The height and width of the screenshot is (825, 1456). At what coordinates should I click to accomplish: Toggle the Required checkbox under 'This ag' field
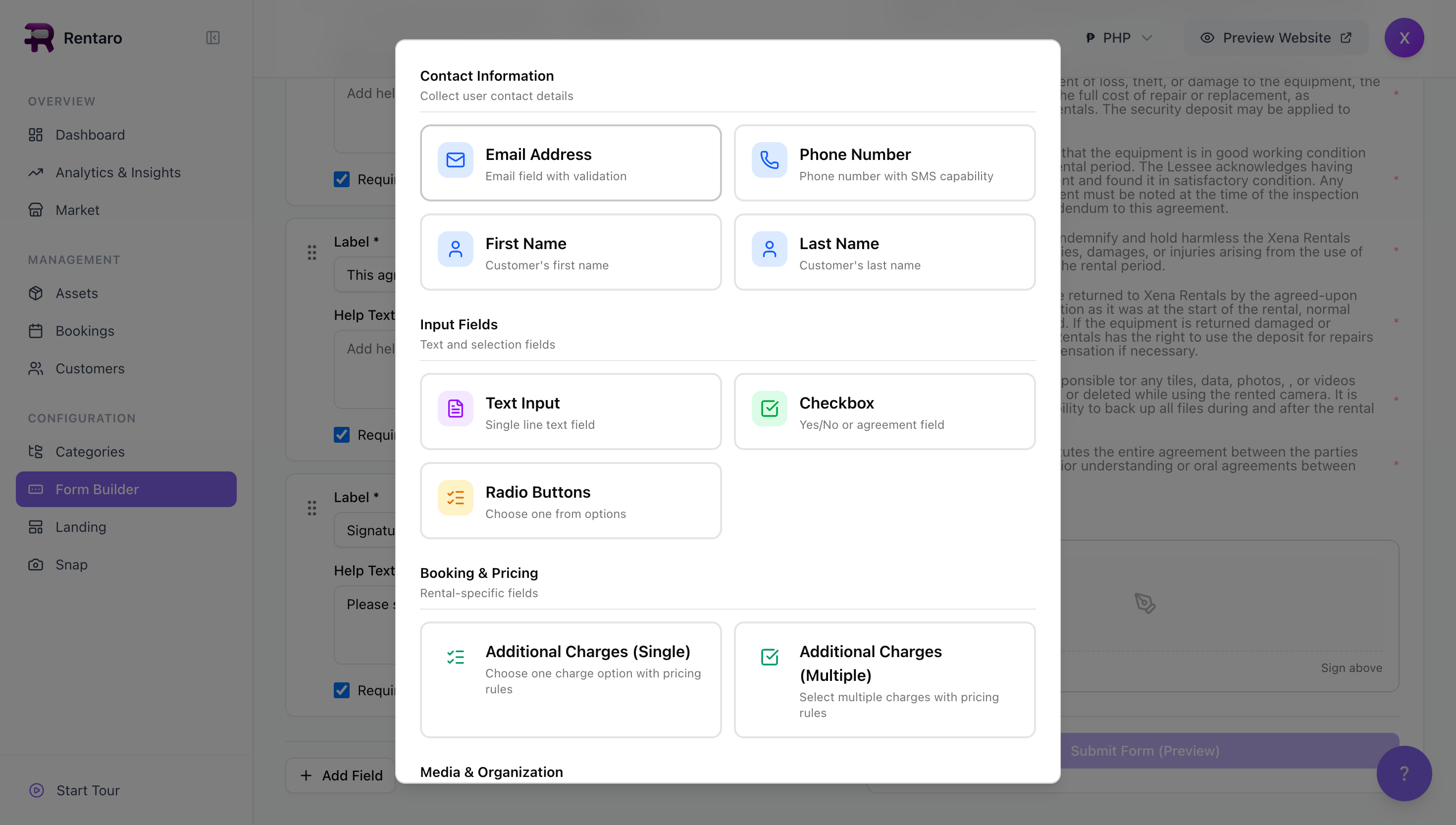click(x=342, y=435)
